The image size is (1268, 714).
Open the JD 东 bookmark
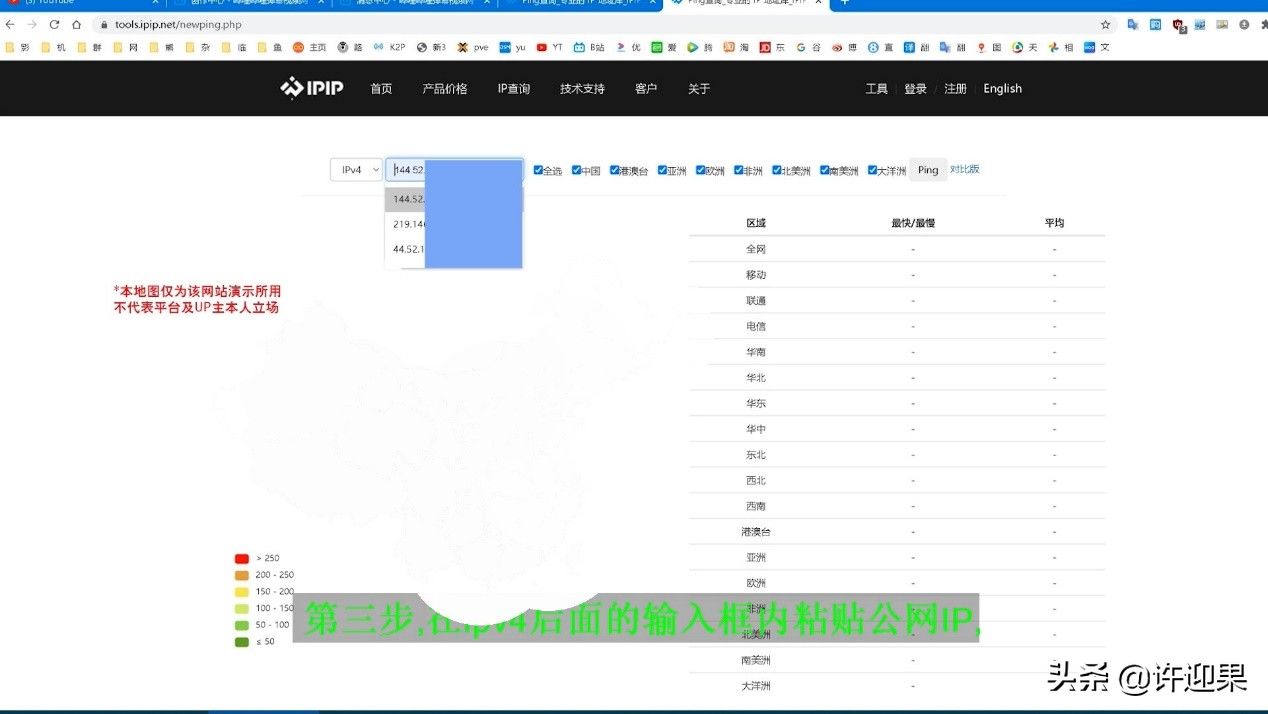click(771, 47)
